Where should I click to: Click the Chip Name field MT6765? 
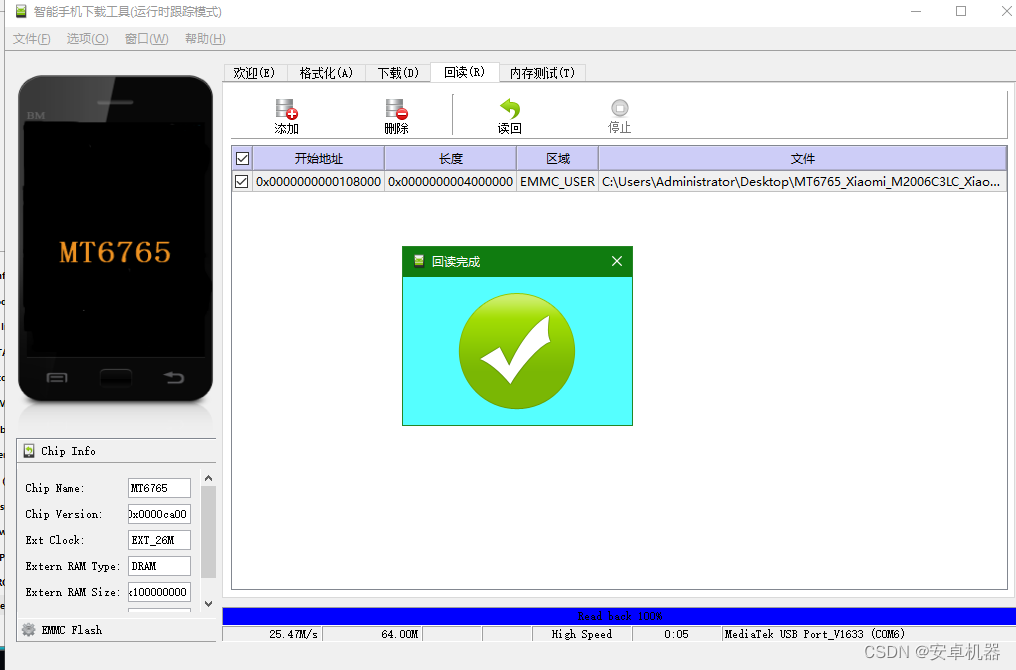pos(159,488)
